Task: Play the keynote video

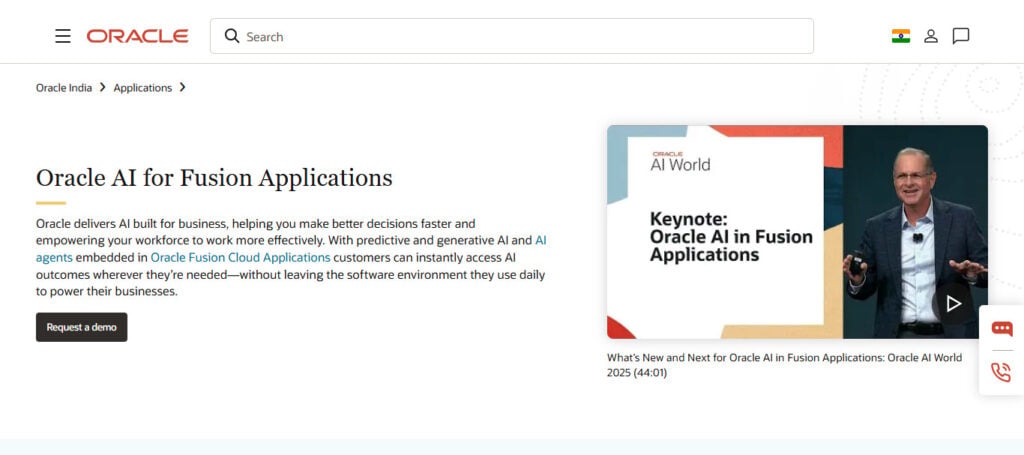Action: 953,304
